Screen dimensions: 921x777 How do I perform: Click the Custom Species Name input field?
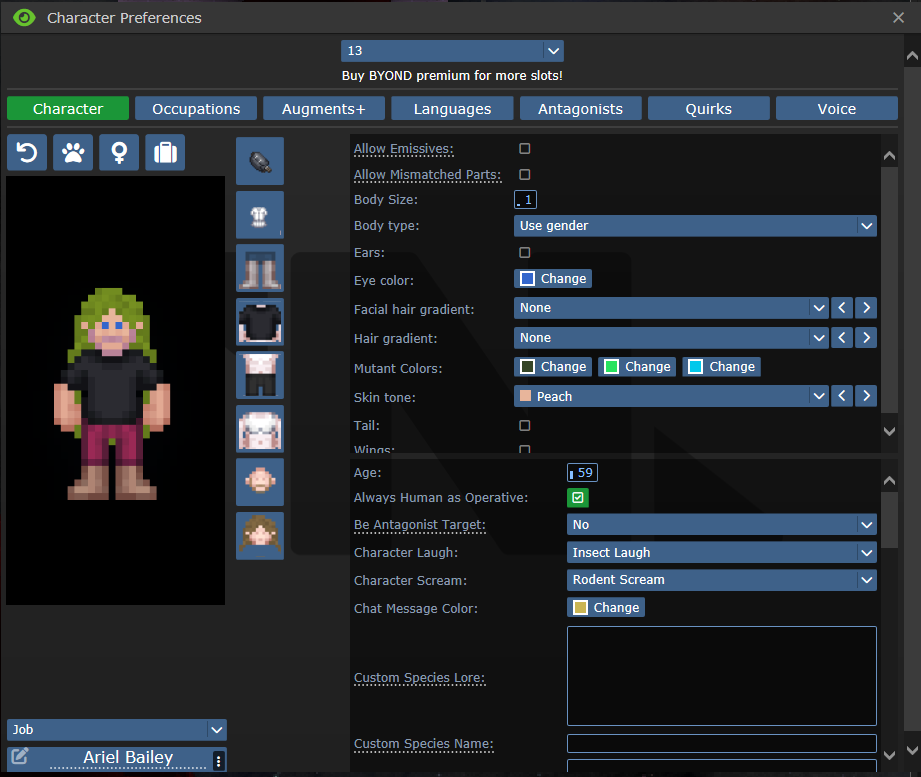tap(721, 744)
